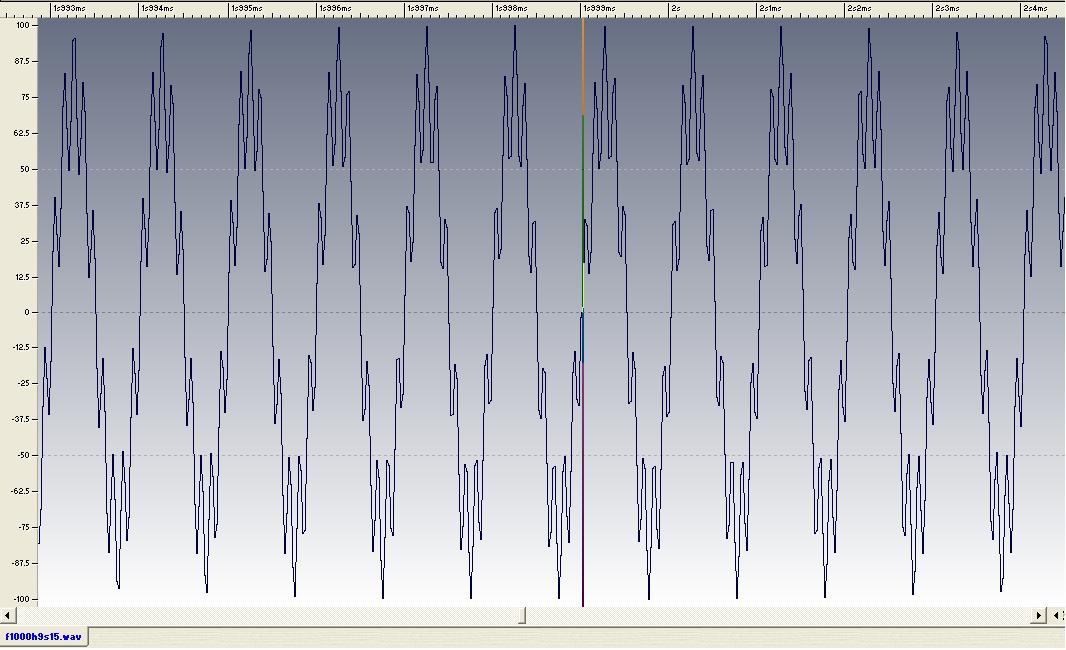Click the -25 amplitude scale label
1066x650 pixels.
pos(24,383)
